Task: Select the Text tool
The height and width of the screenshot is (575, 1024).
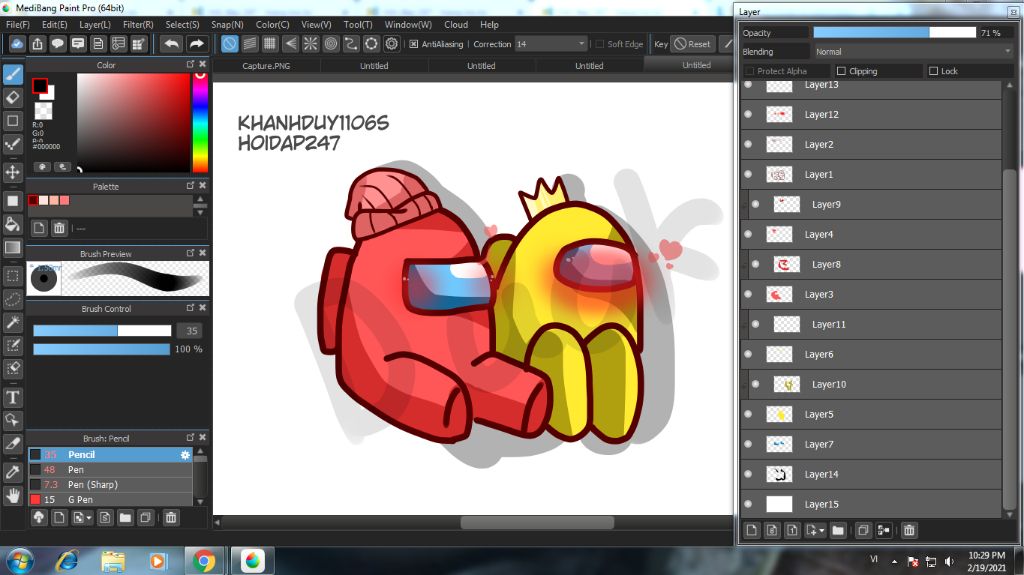Action: (x=12, y=397)
